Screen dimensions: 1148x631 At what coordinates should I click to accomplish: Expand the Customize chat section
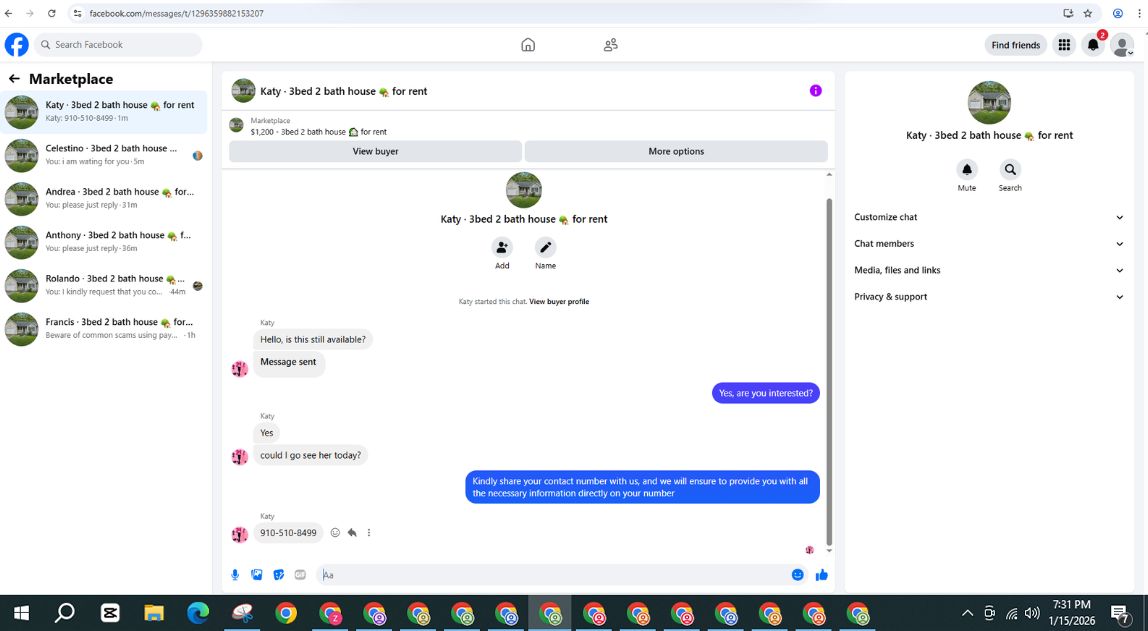(x=988, y=217)
